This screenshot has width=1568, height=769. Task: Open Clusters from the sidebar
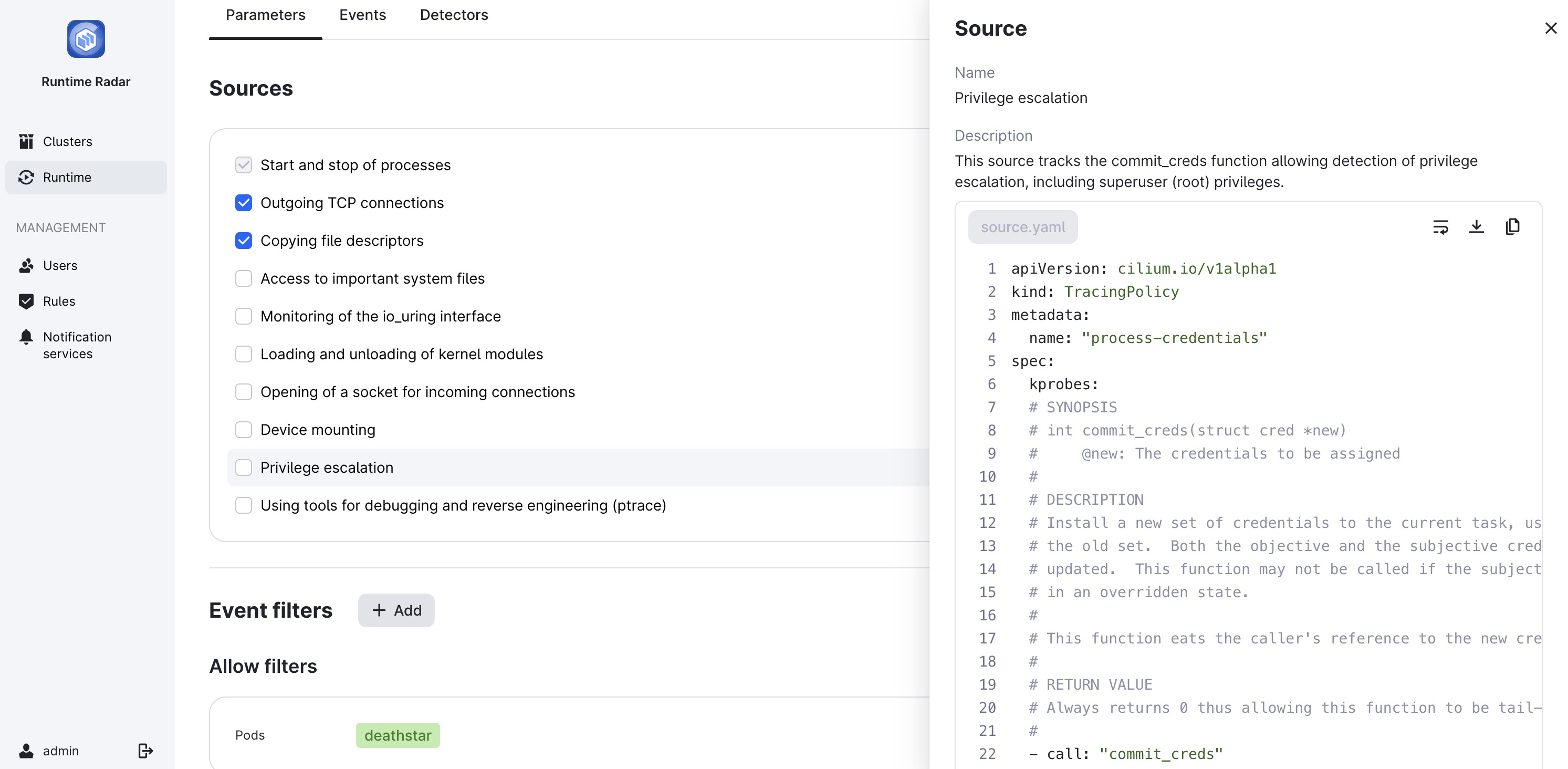[x=68, y=141]
